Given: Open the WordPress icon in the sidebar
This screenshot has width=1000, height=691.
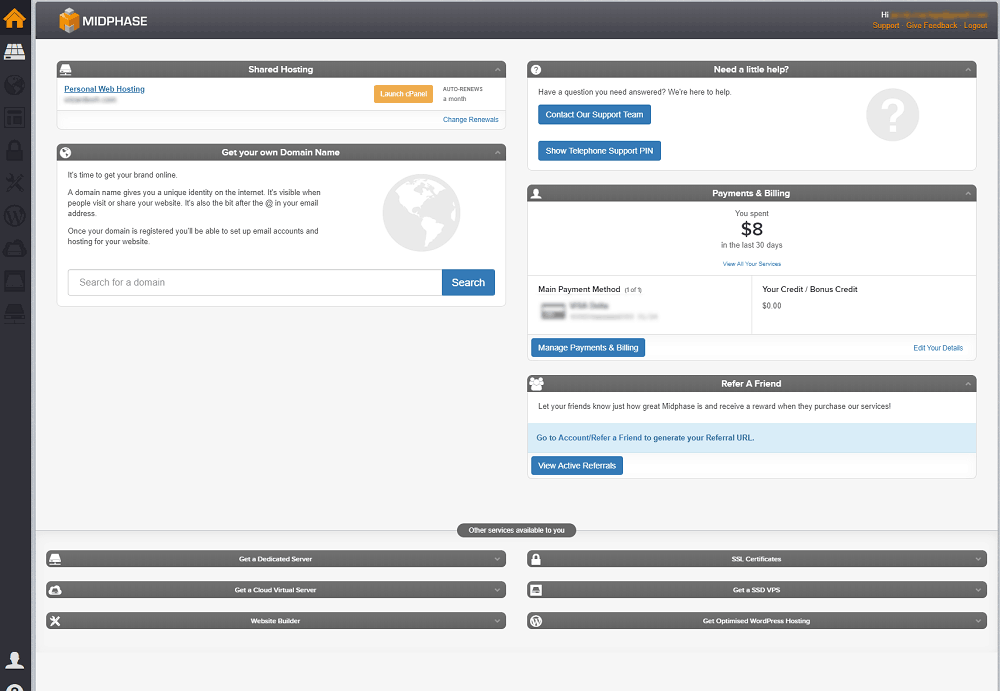Looking at the screenshot, I should click(x=14, y=216).
